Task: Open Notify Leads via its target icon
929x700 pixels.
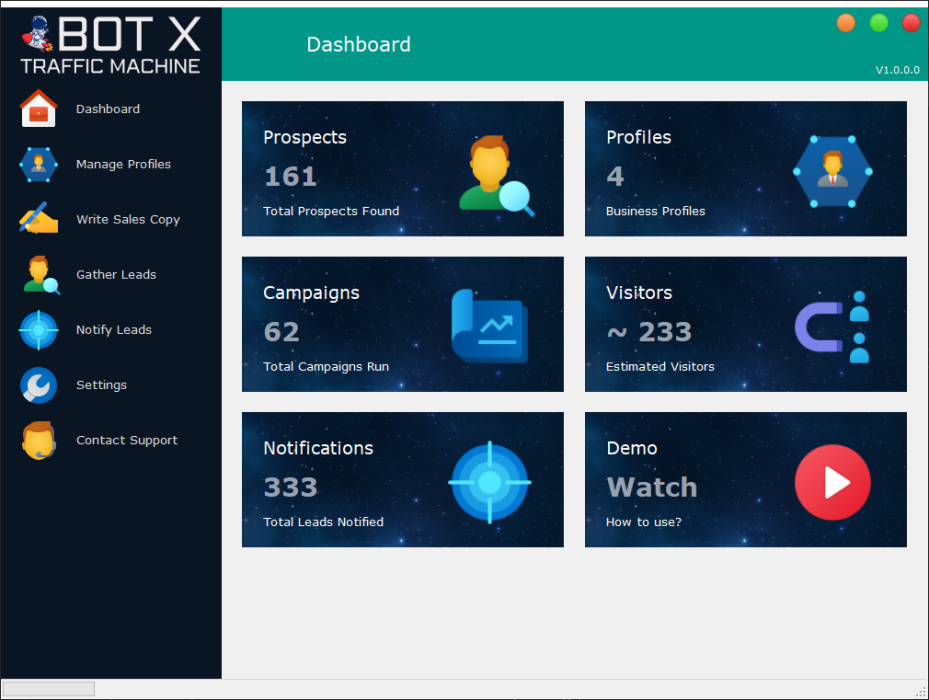Action: coord(38,330)
